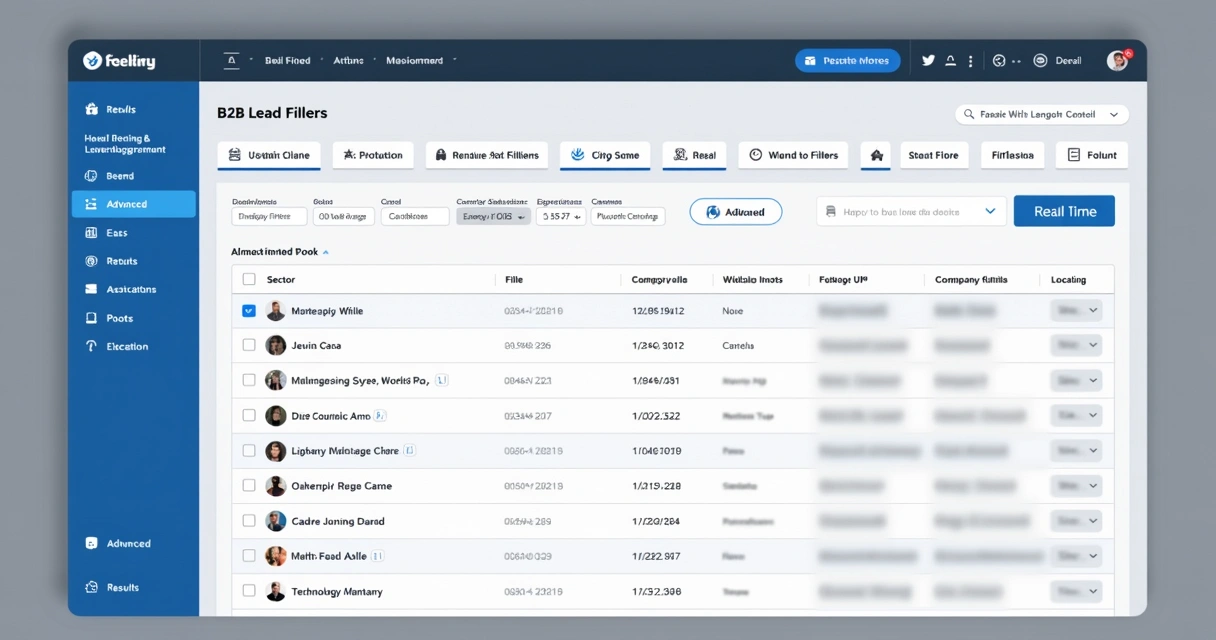Select the Protution tab

(372, 155)
